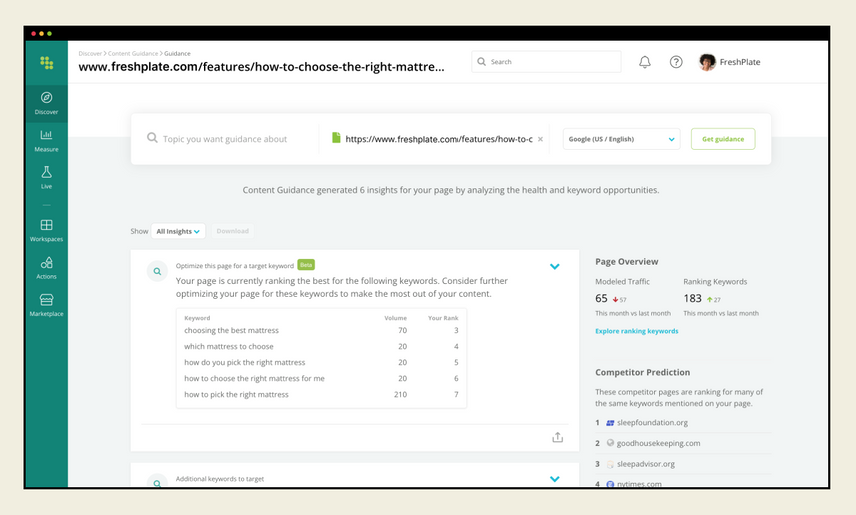Click the app logo in the sidebar
Viewport: 856px width, 515px height.
click(x=46, y=63)
